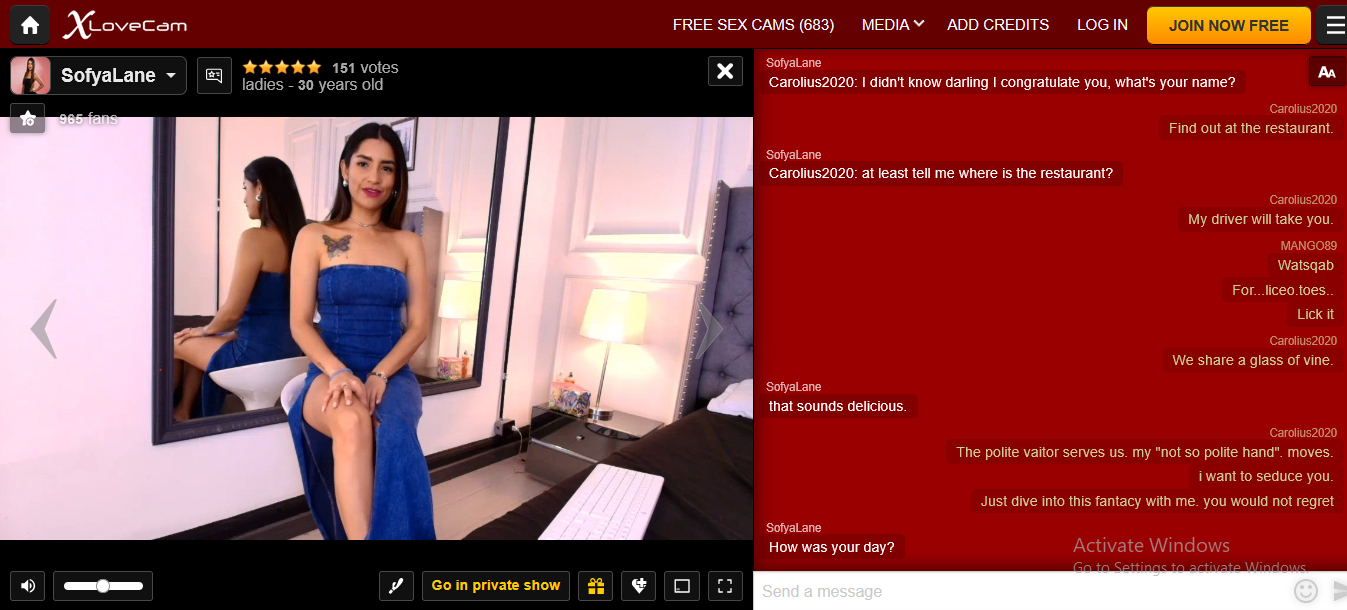Open SofyaLane's profile card icon

pyautogui.click(x=214, y=75)
